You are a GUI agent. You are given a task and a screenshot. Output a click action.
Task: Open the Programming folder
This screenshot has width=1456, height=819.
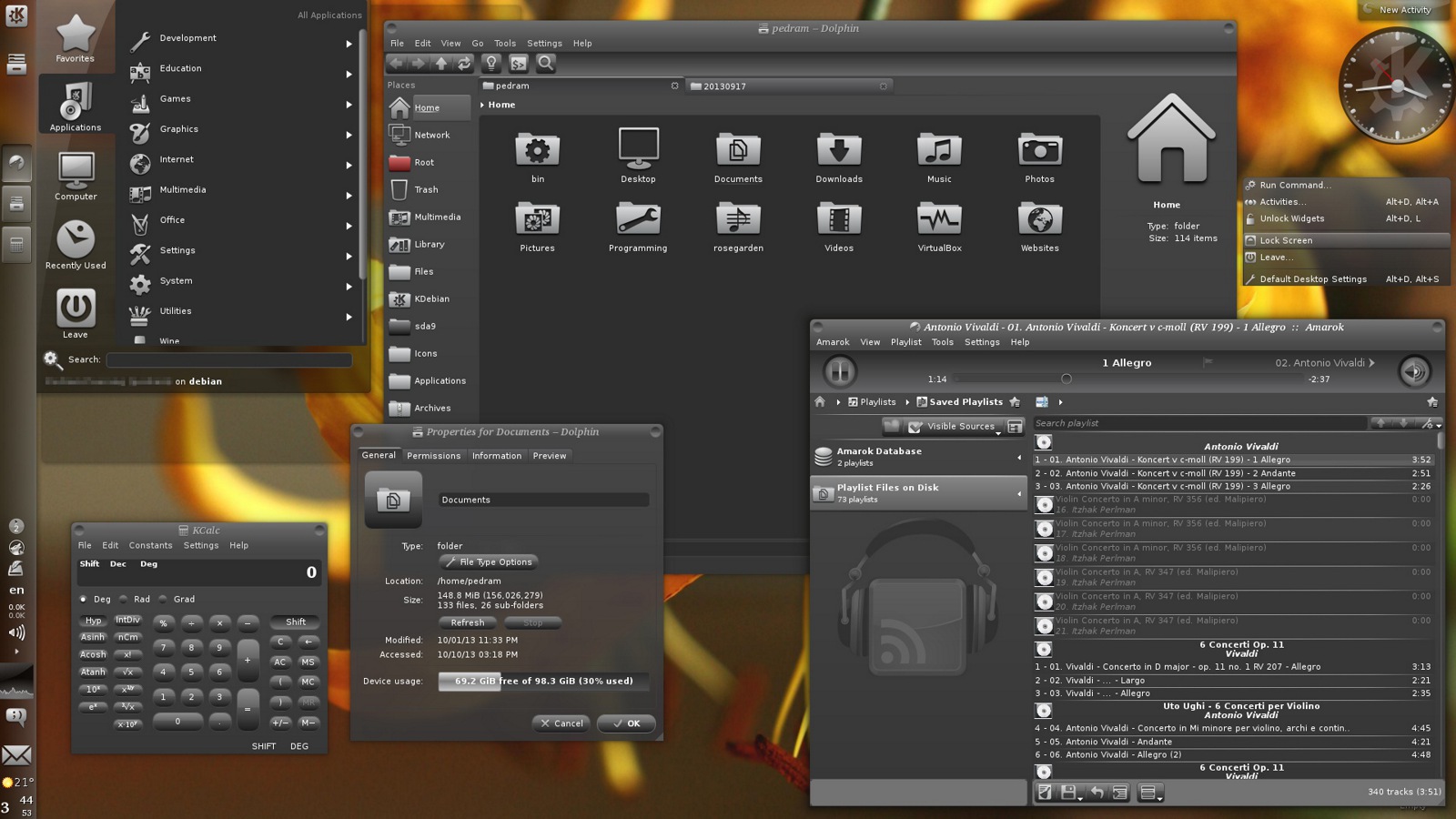click(638, 226)
